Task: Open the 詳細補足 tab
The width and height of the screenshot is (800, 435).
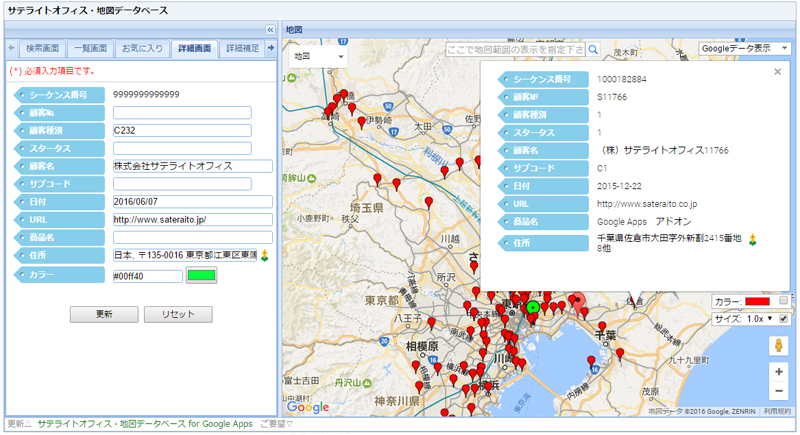Action: (242, 48)
